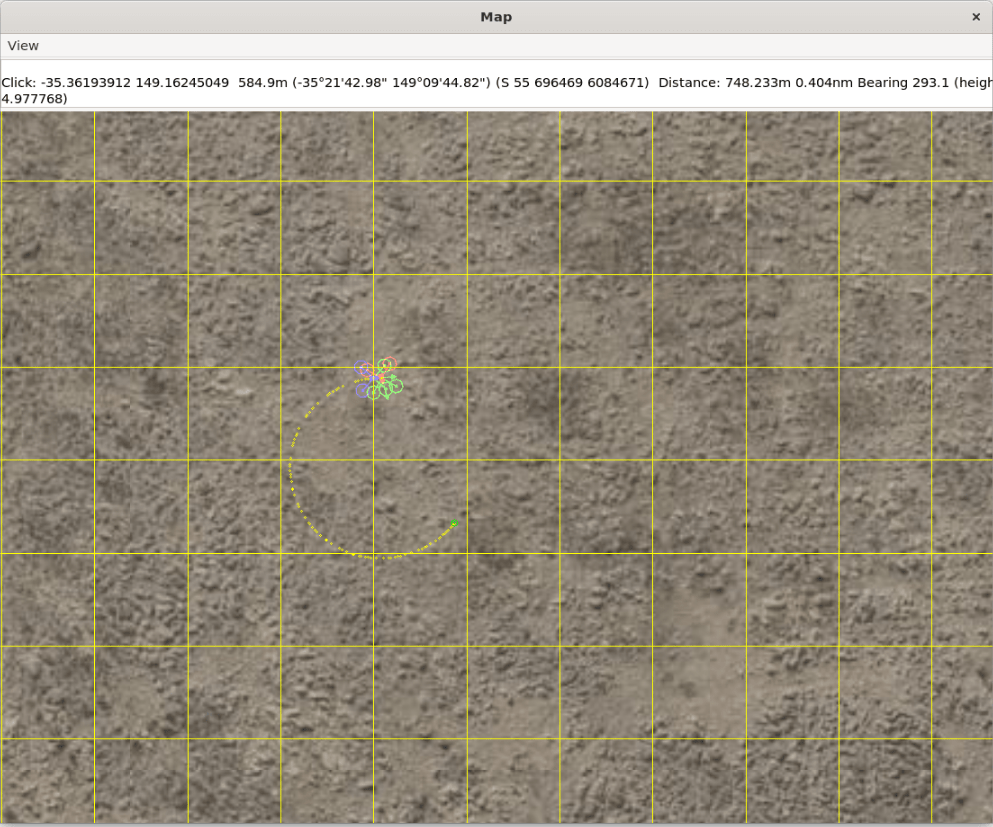Click the height value 4.977768 in status
Image resolution: width=993 pixels, height=827 pixels.
[35, 99]
